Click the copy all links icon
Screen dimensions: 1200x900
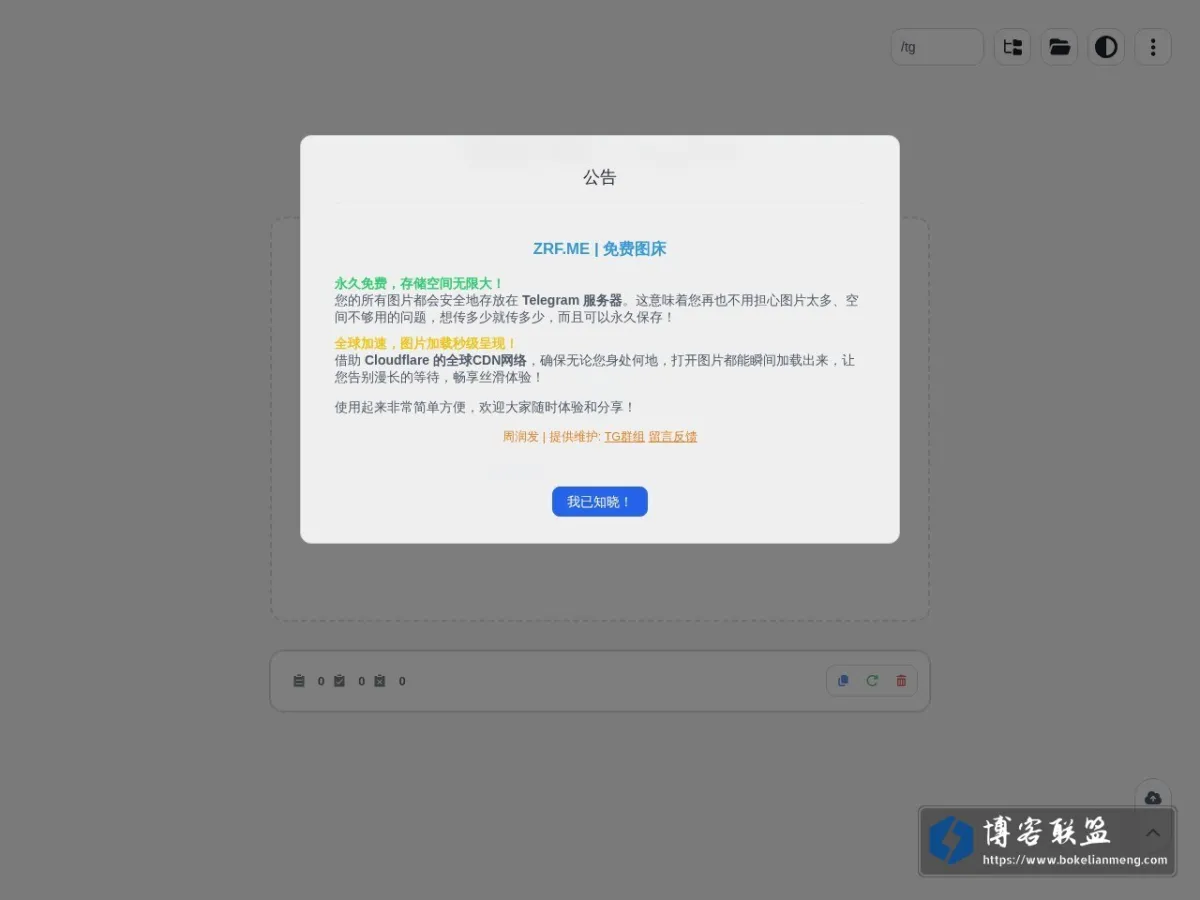coord(843,681)
